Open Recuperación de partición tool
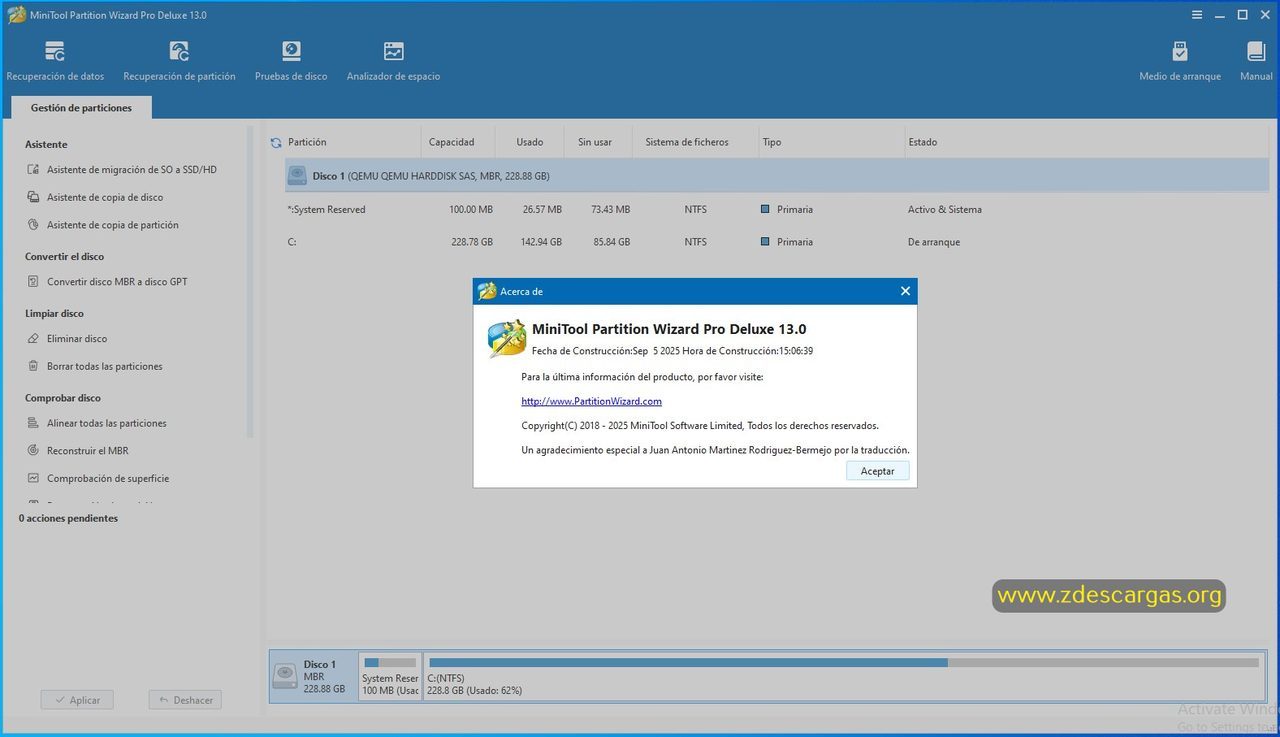1280x737 pixels. tap(179, 62)
